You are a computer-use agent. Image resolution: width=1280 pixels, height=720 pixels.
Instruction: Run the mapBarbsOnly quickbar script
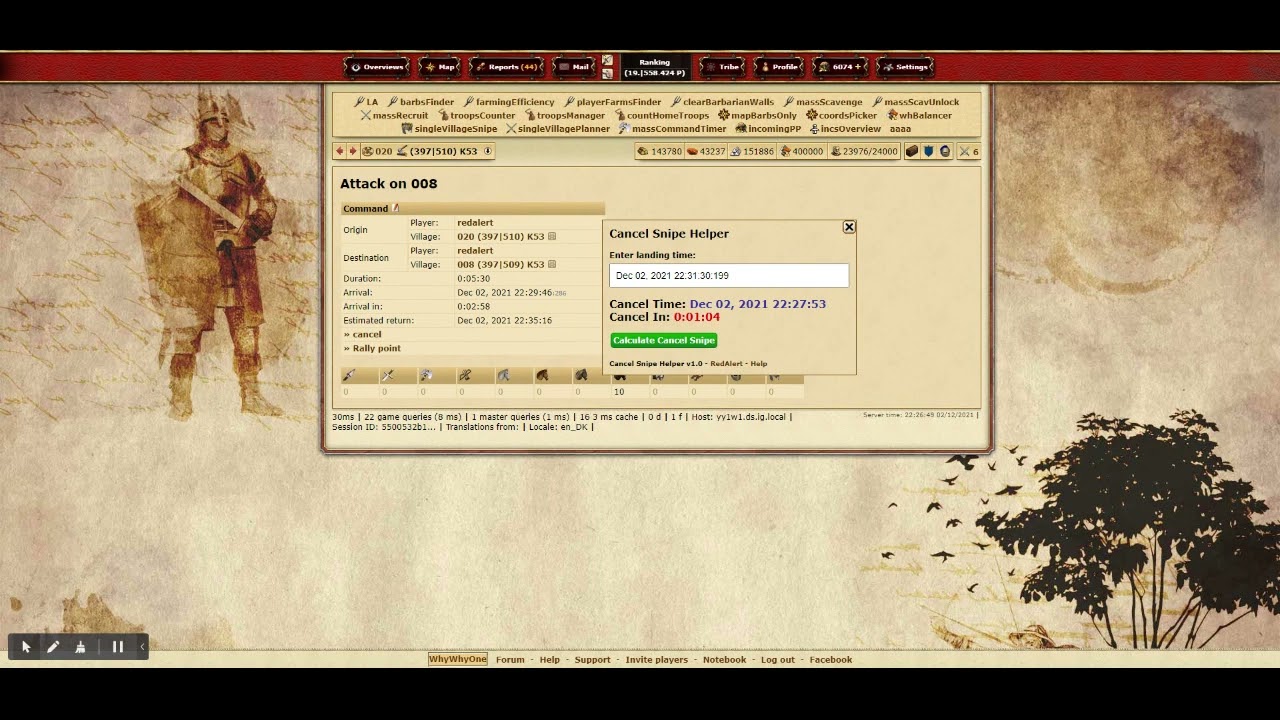pyautogui.click(x=758, y=115)
